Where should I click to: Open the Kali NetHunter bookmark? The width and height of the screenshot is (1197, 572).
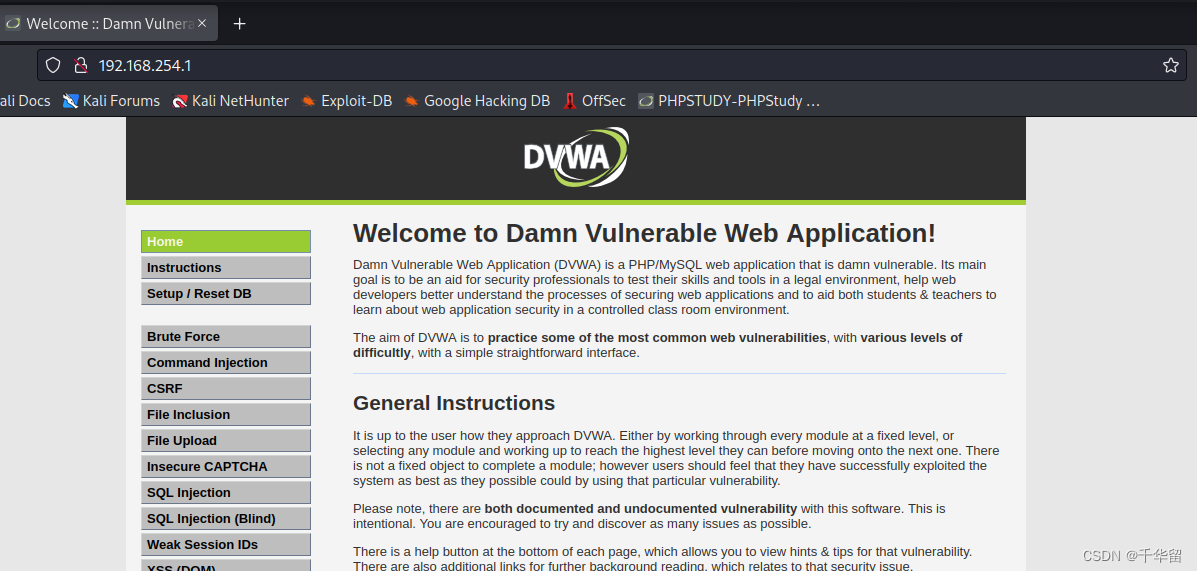click(231, 101)
